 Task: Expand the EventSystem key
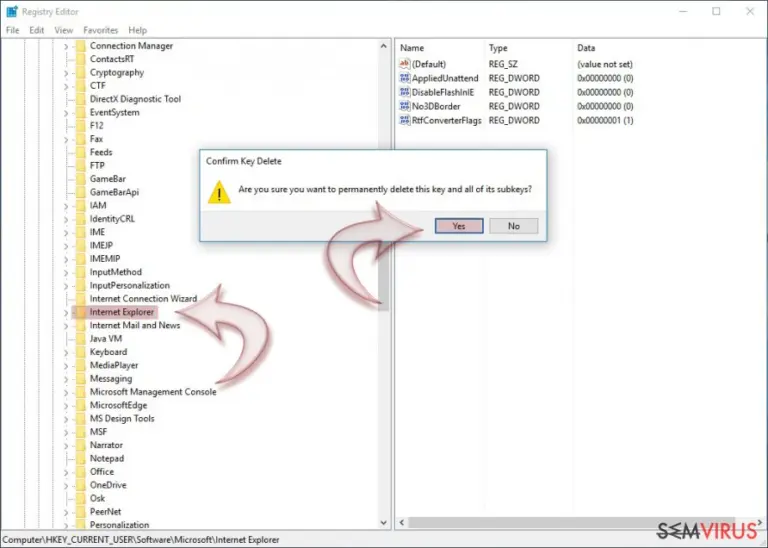66,113
